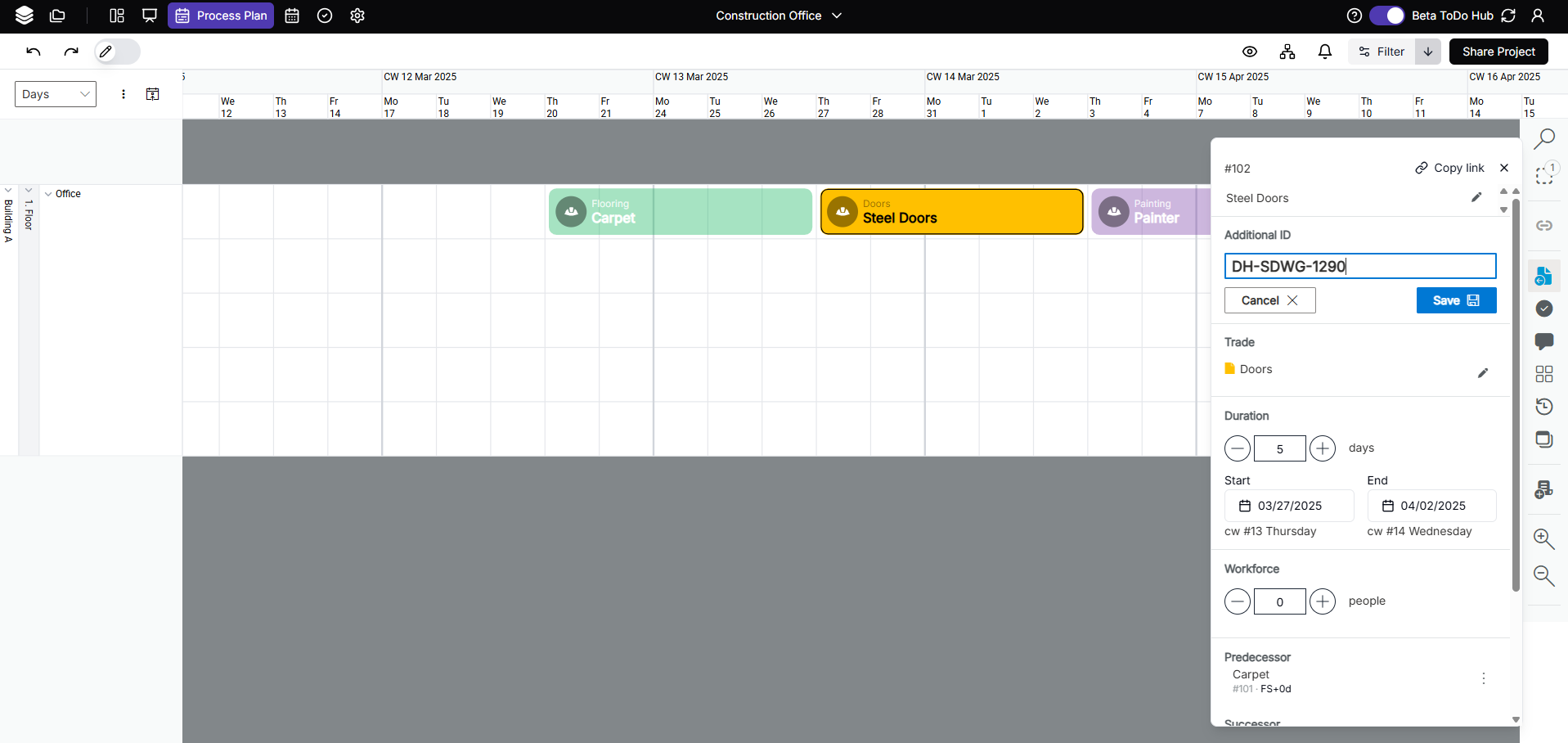Screen dimensions: 1568x743
Task: Click the Additional ID text field
Action: [x=1359, y=266]
